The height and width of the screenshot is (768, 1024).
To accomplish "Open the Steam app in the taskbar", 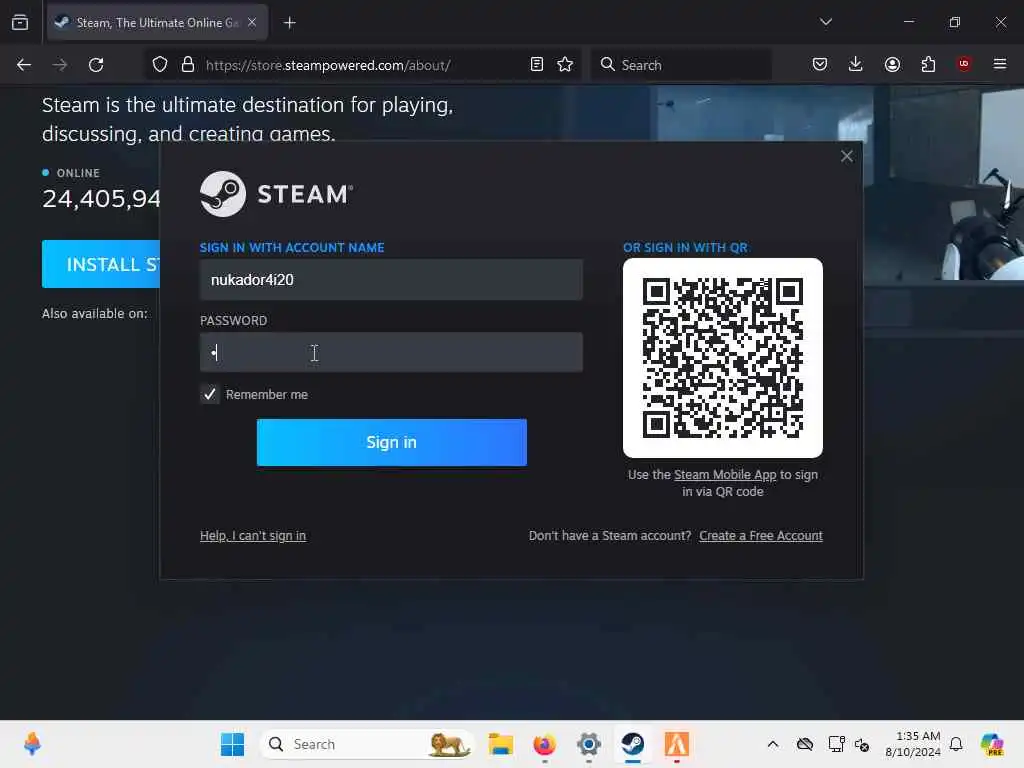I will pyautogui.click(x=632, y=744).
